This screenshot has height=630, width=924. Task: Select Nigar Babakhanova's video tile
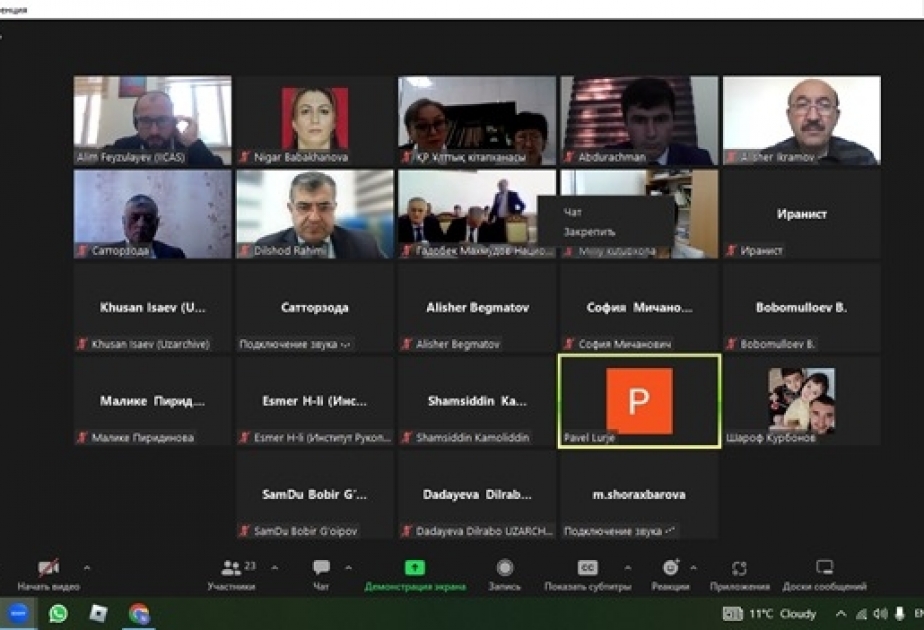pos(315,120)
